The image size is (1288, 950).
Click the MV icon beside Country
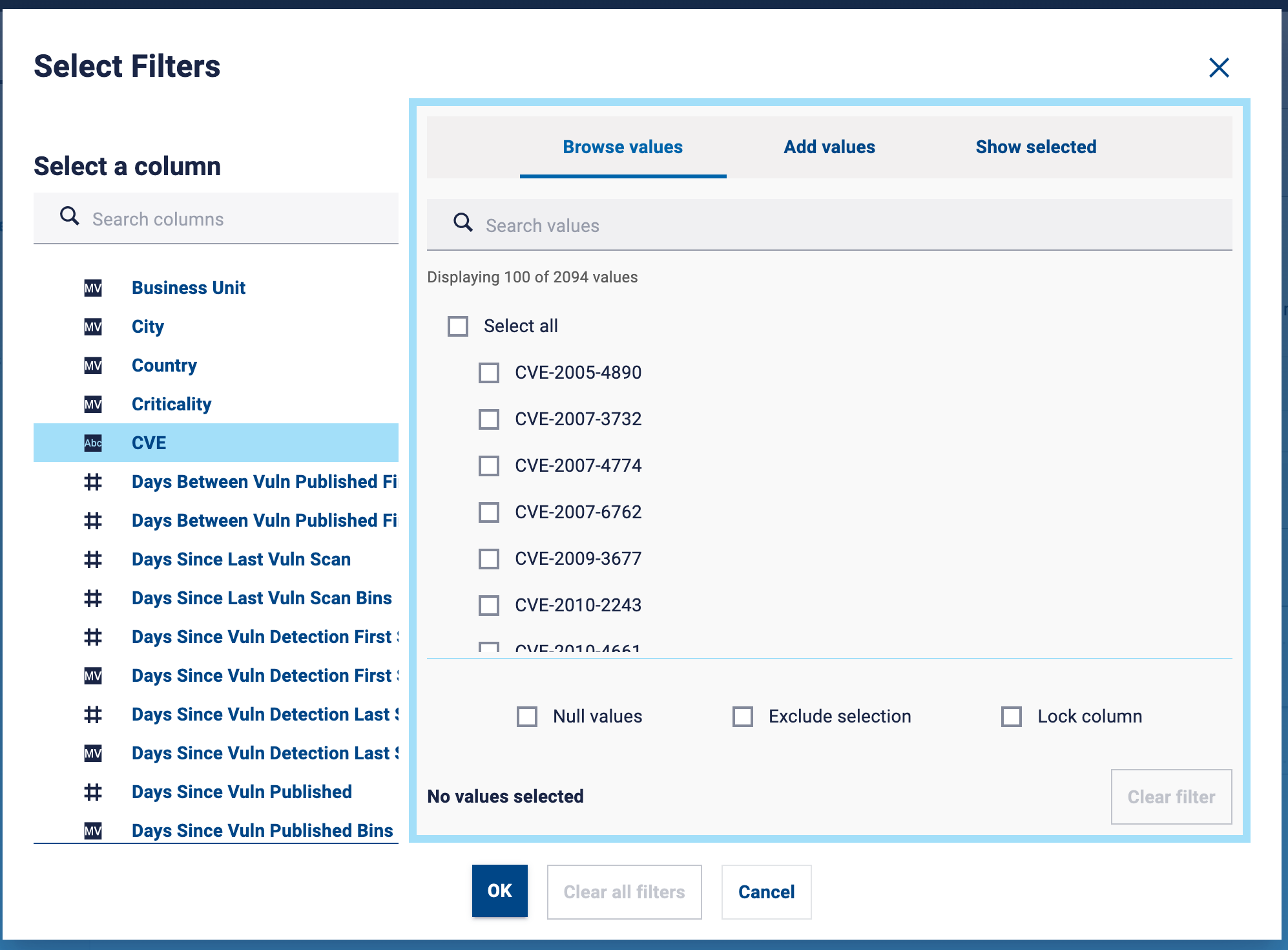(x=93, y=366)
